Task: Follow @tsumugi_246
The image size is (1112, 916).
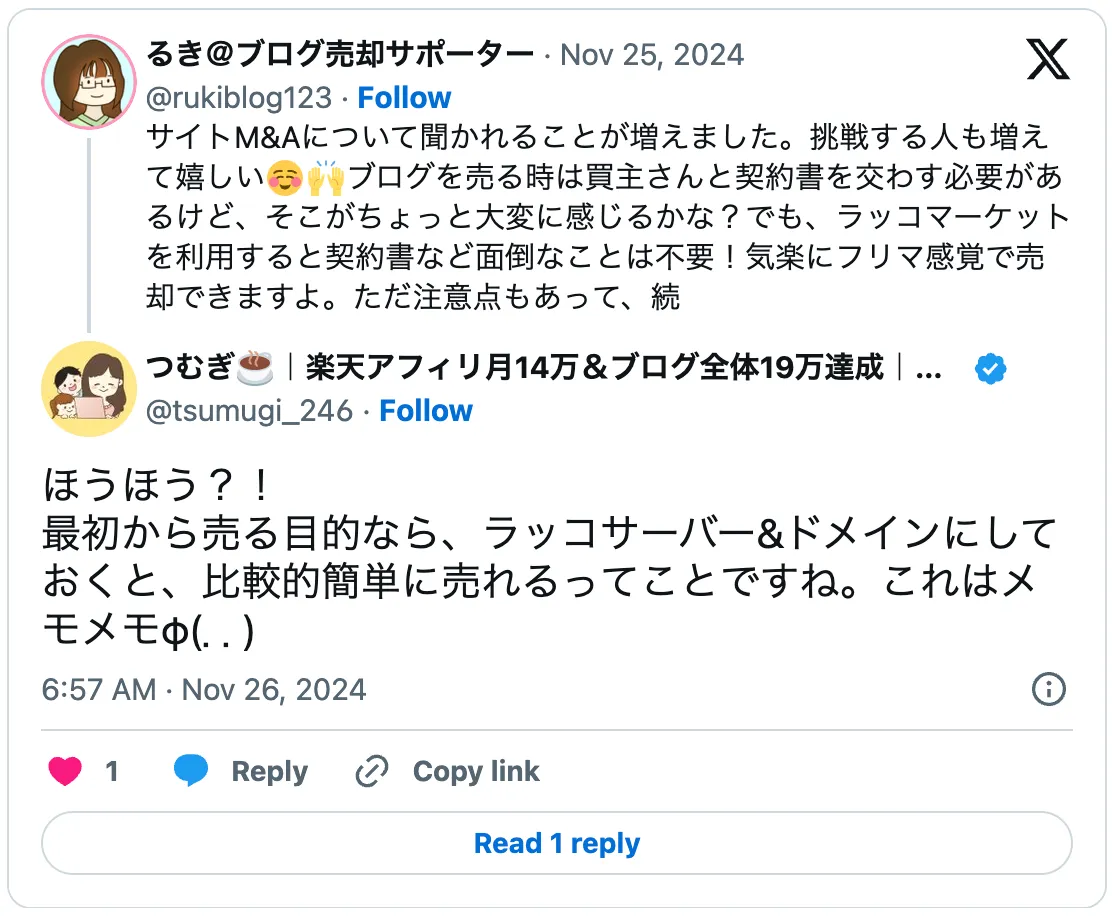Action: click(426, 410)
